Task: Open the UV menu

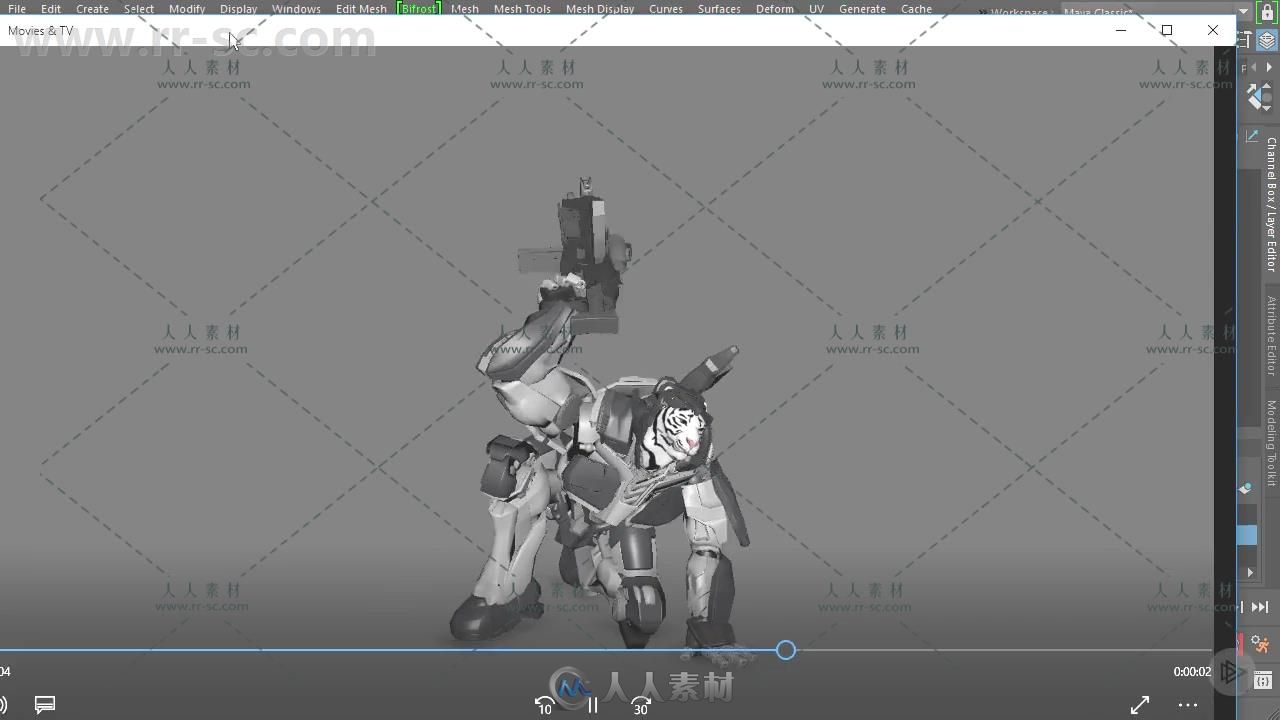Action: 816,8
